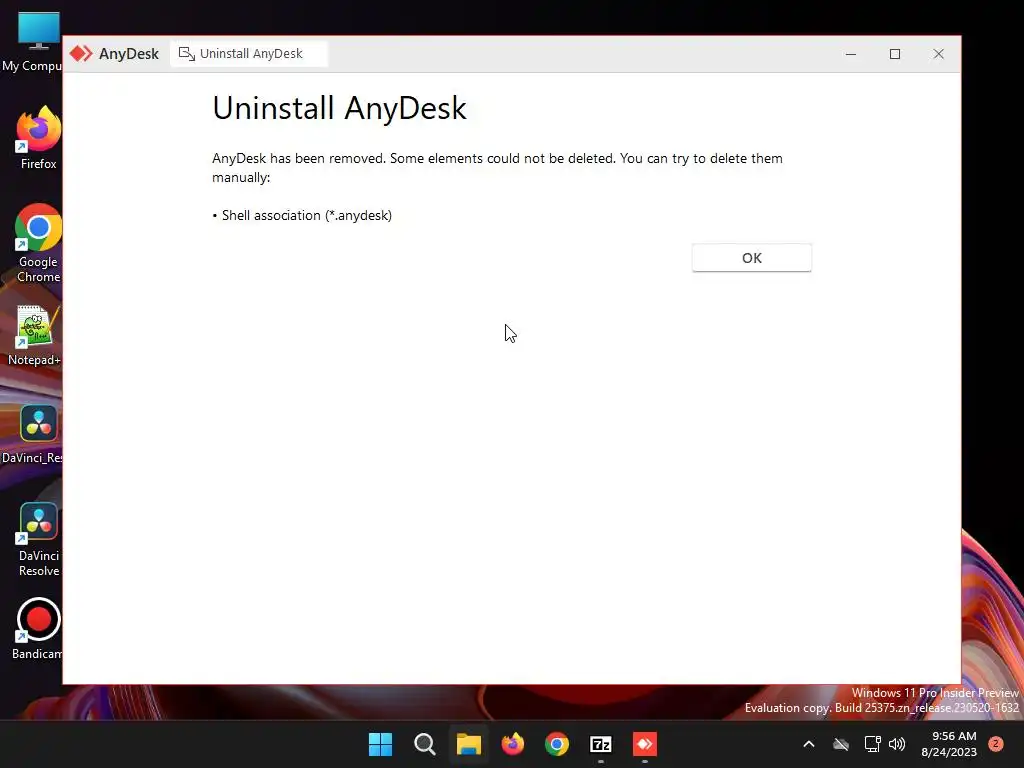This screenshot has height=768, width=1024.
Task: Switch to AnyDesk taskbar icon
Action: click(x=645, y=744)
